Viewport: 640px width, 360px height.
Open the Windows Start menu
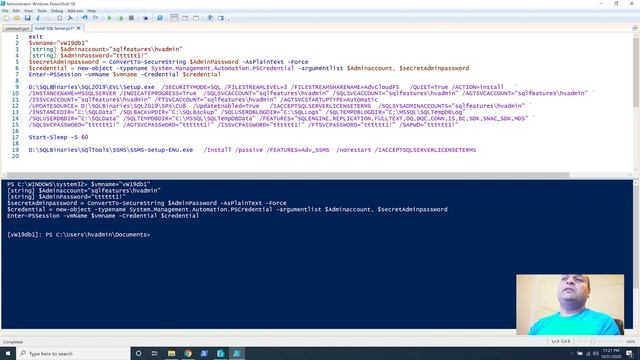[x=8, y=353]
